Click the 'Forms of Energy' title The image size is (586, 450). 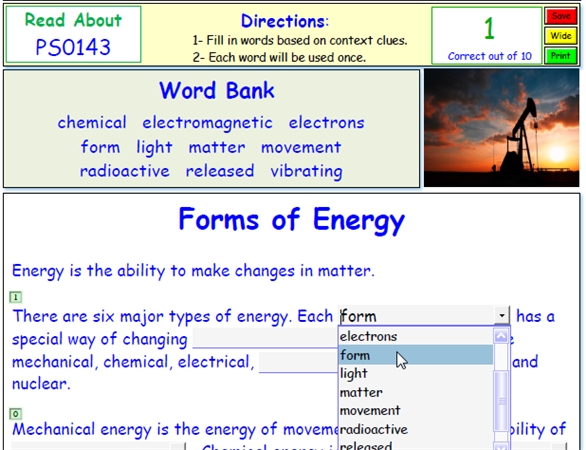click(x=292, y=220)
